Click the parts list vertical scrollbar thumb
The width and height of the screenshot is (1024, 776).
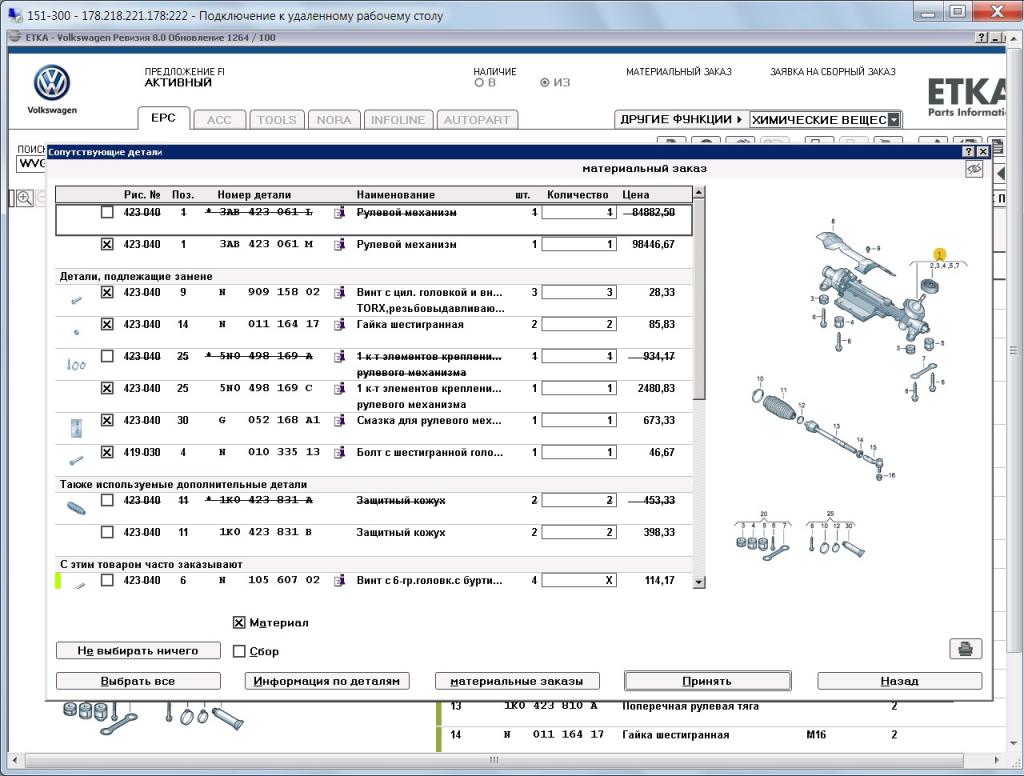pos(699,299)
